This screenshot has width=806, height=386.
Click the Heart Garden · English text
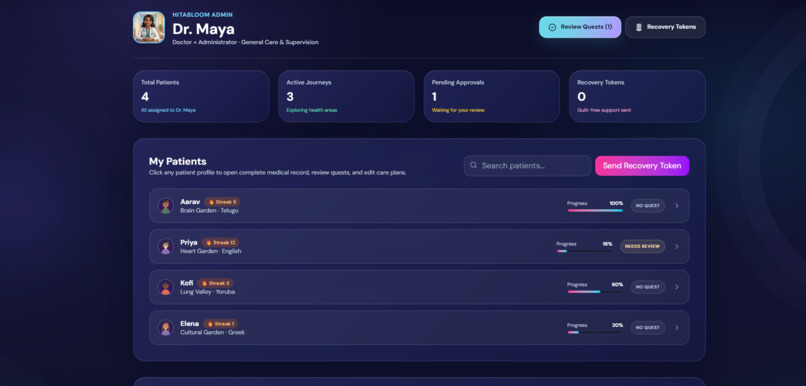[x=211, y=251]
